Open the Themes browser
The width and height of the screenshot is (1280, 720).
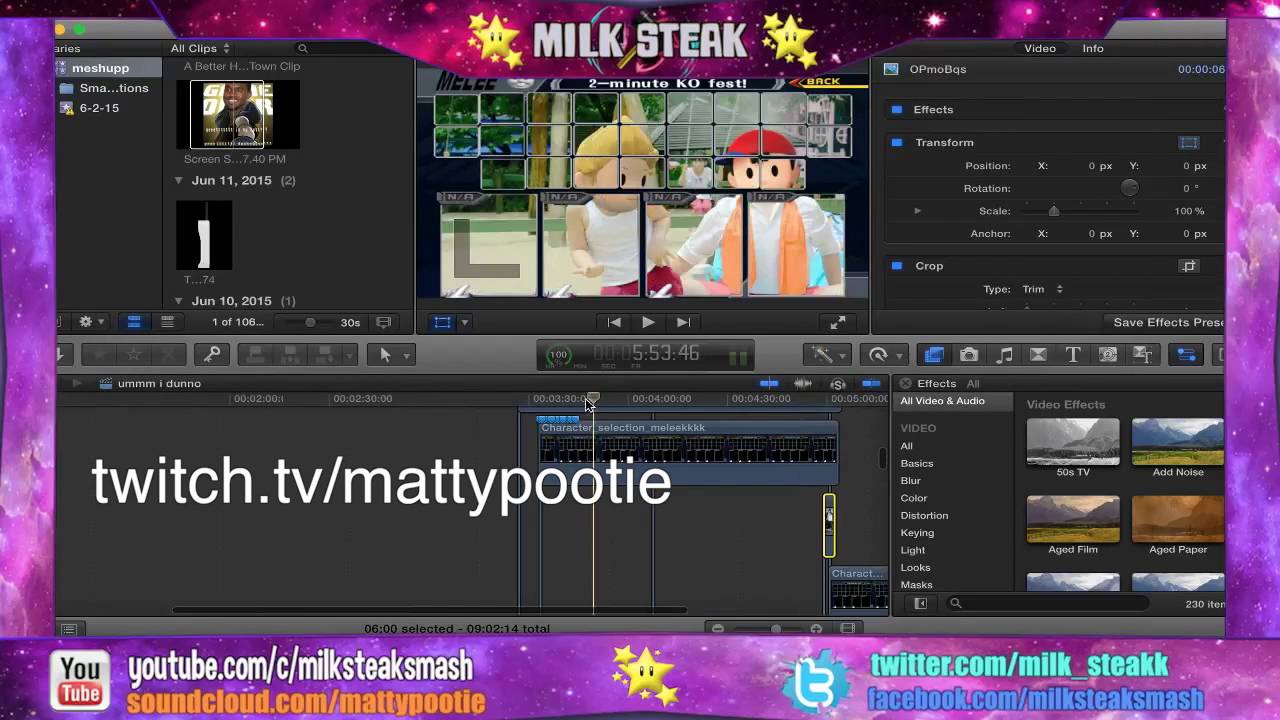pyautogui.click(x=1142, y=354)
